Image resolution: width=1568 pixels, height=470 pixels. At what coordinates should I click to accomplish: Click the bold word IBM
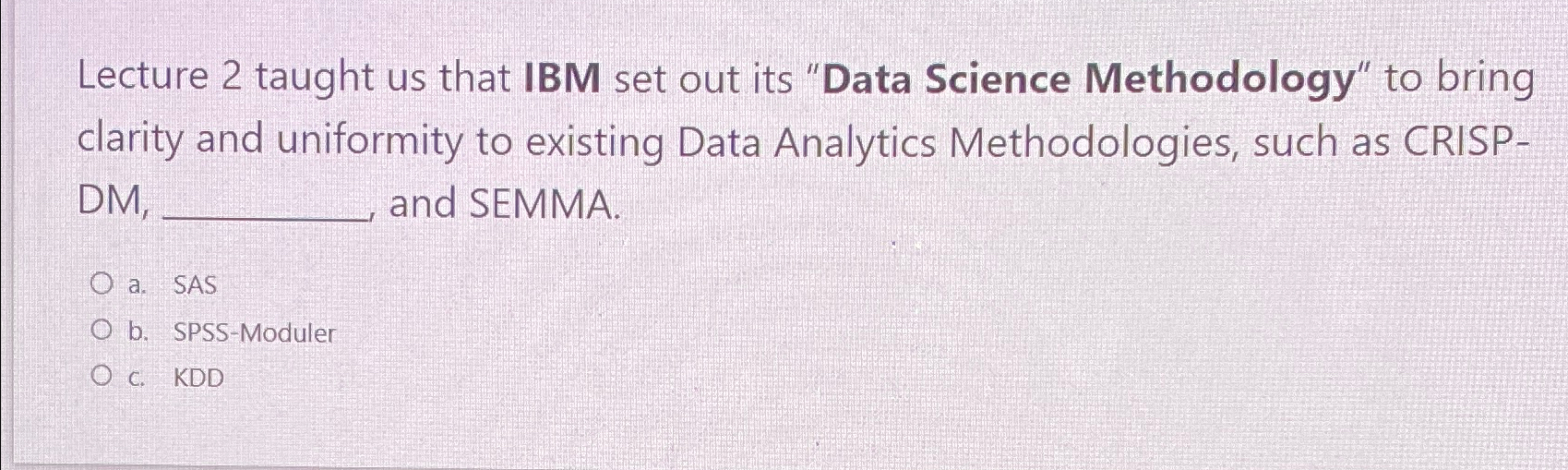[562, 80]
